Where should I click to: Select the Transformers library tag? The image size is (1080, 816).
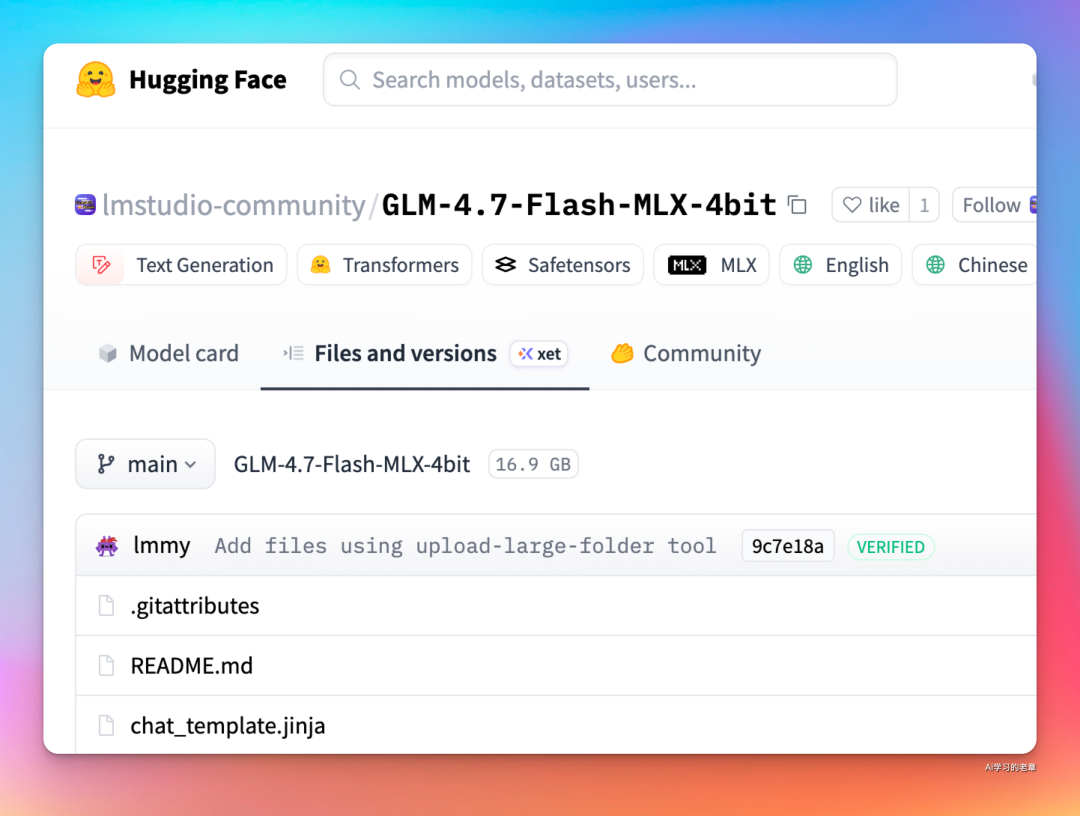coord(384,265)
